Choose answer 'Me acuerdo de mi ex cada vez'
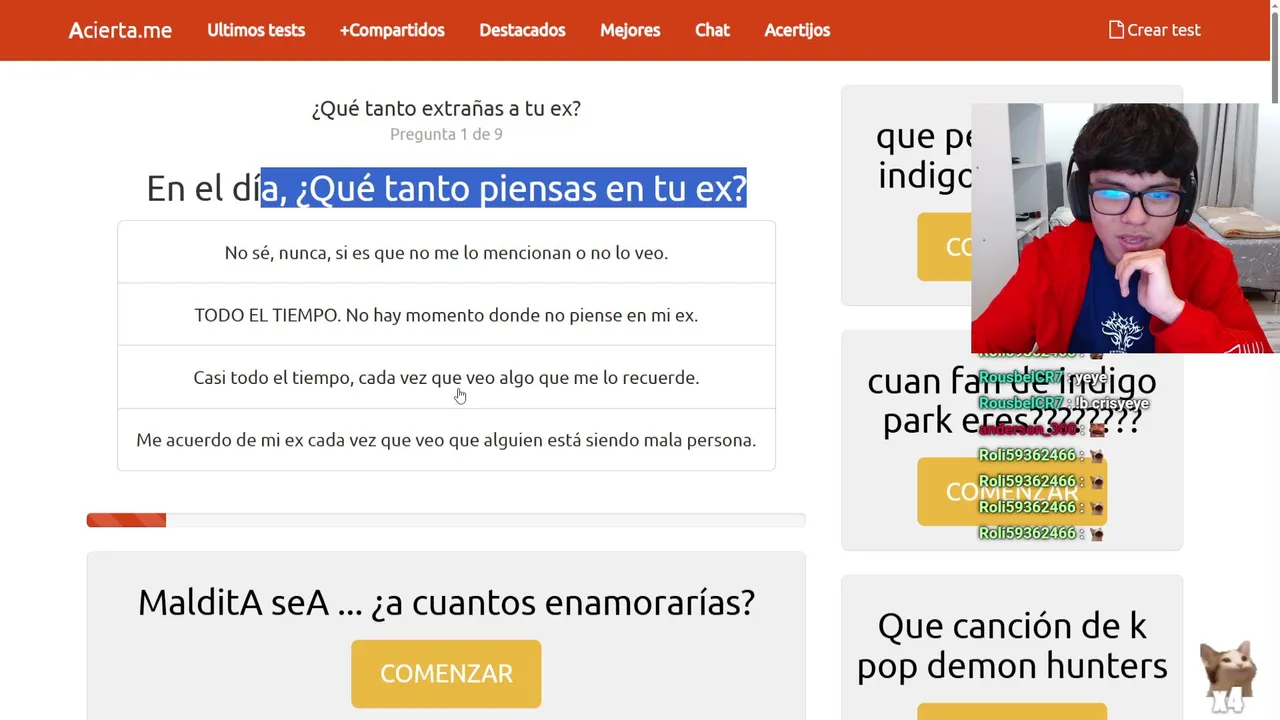 [446, 440]
